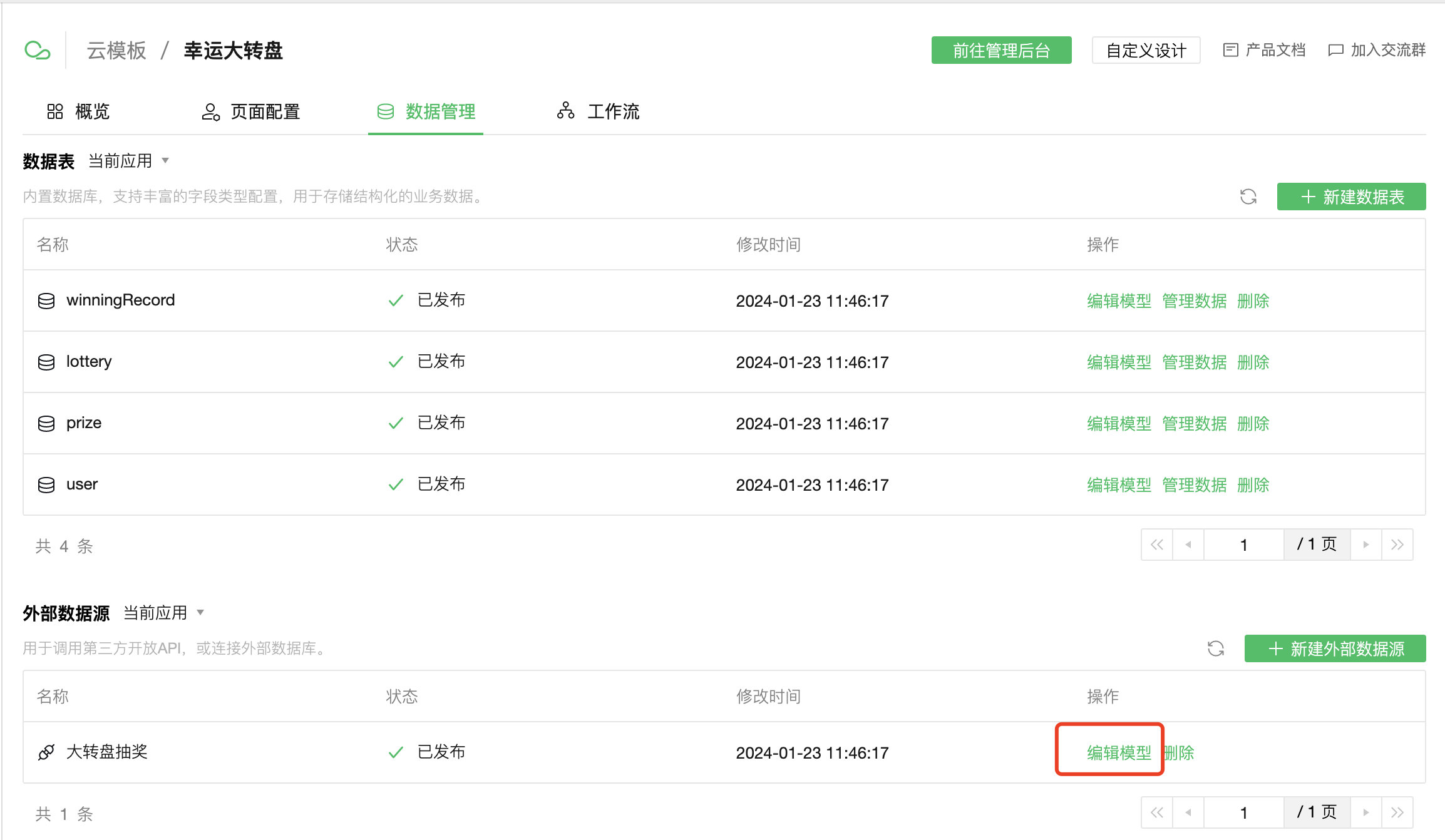Manage data of user table
This screenshot has width=1445, height=840.
[x=1194, y=485]
